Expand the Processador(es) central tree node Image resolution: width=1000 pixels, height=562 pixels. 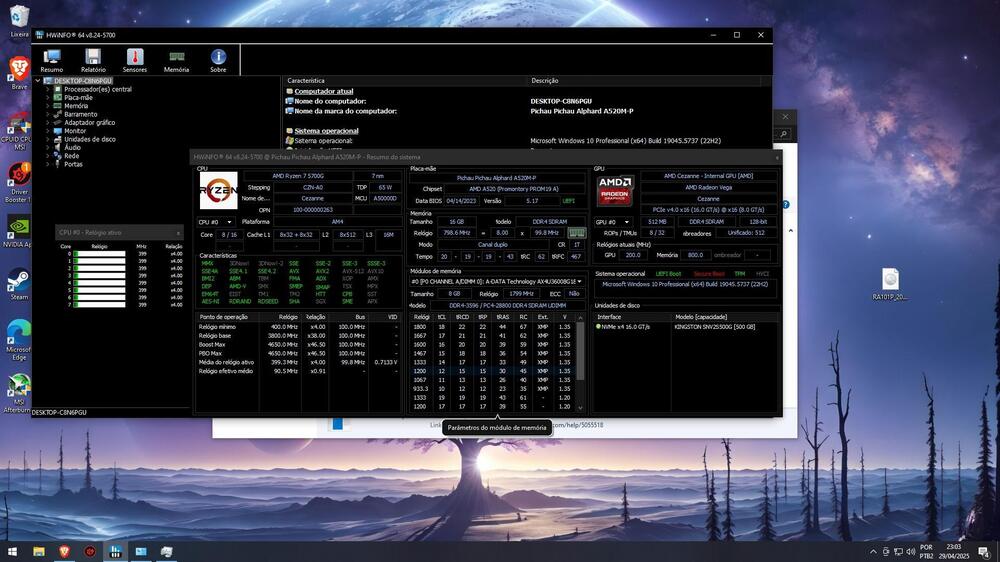[x=47, y=89]
